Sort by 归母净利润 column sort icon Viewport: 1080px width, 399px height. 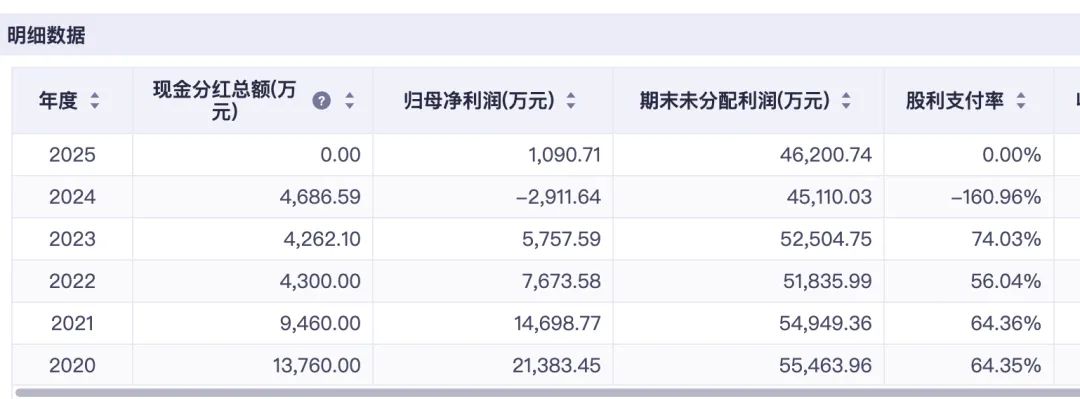click(x=570, y=101)
